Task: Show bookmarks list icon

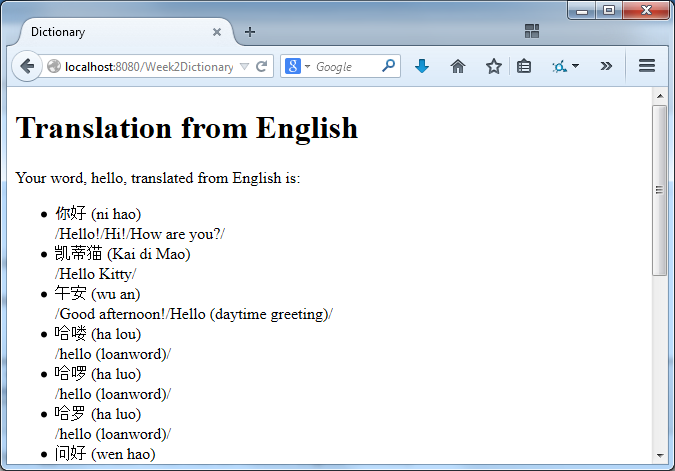Action: [524, 66]
